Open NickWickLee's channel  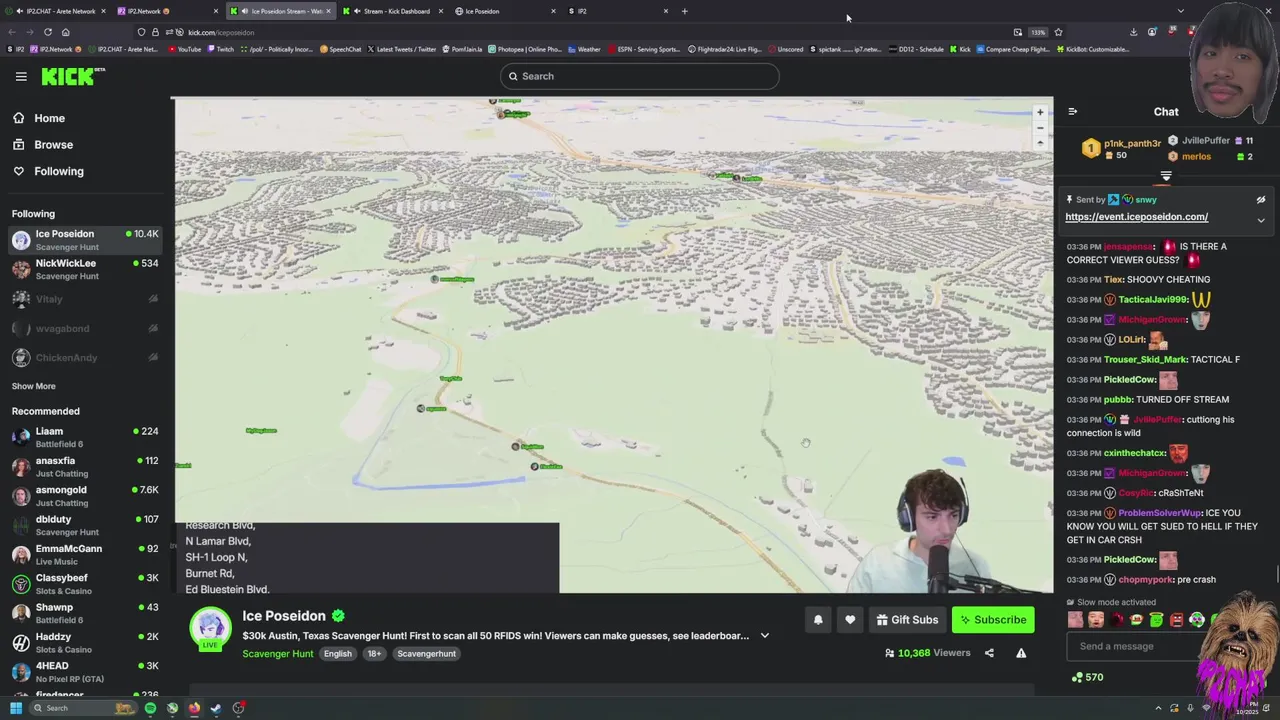point(85,269)
